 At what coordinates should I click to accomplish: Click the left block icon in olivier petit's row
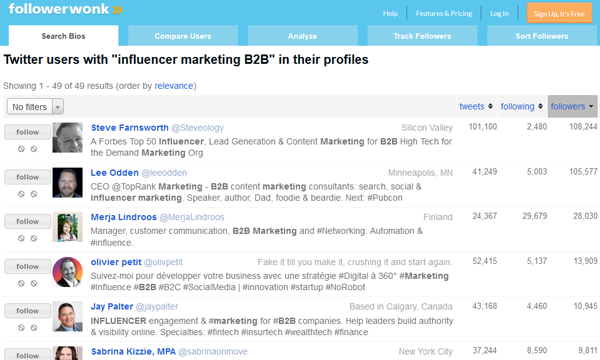[21, 283]
